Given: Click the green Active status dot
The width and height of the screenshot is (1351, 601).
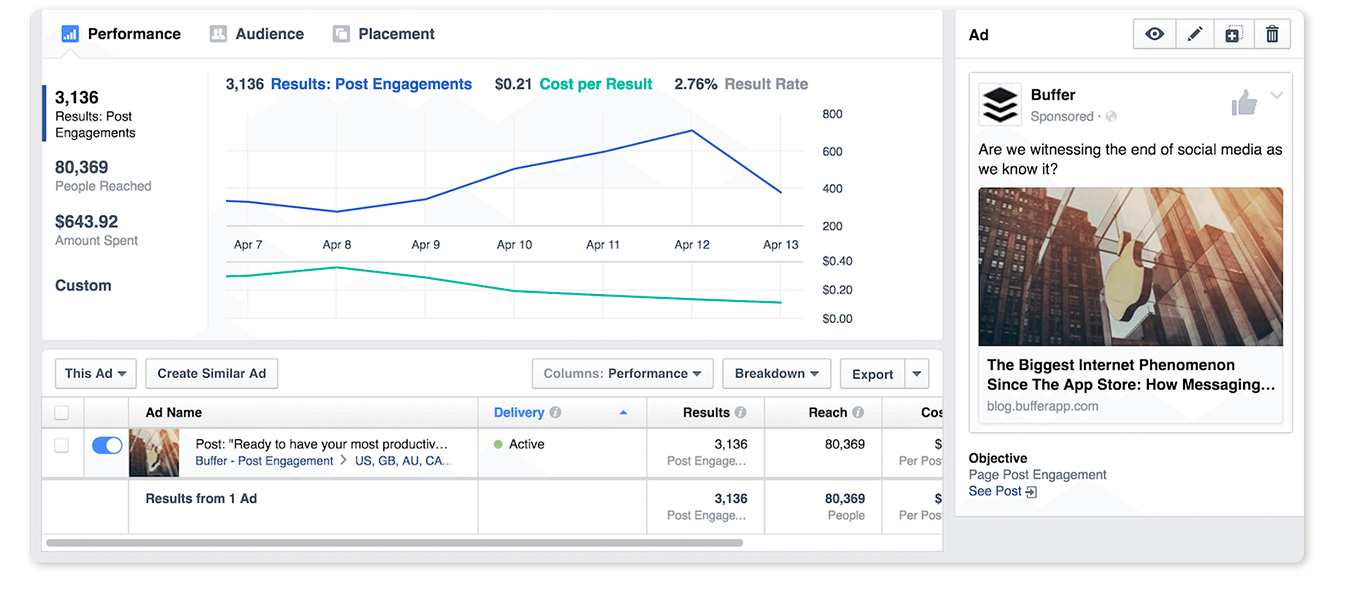Looking at the screenshot, I should click(x=498, y=444).
